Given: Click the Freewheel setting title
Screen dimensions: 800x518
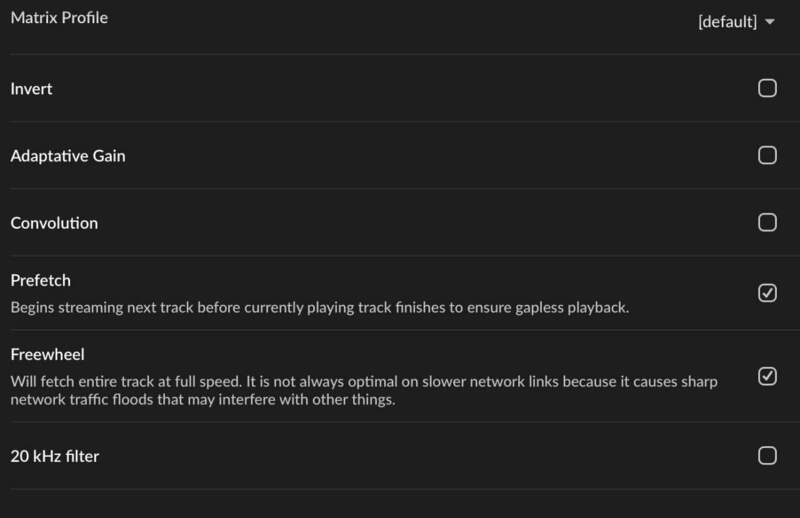Looking at the screenshot, I should [x=47, y=355].
